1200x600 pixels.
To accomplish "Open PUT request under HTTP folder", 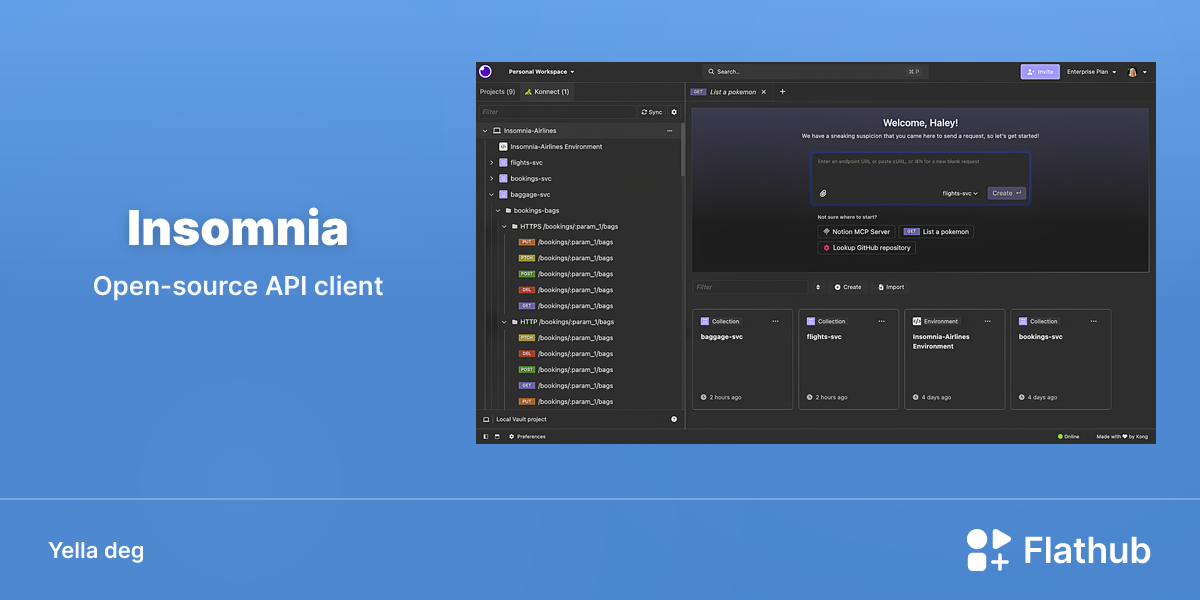I will tap(566, 402).
